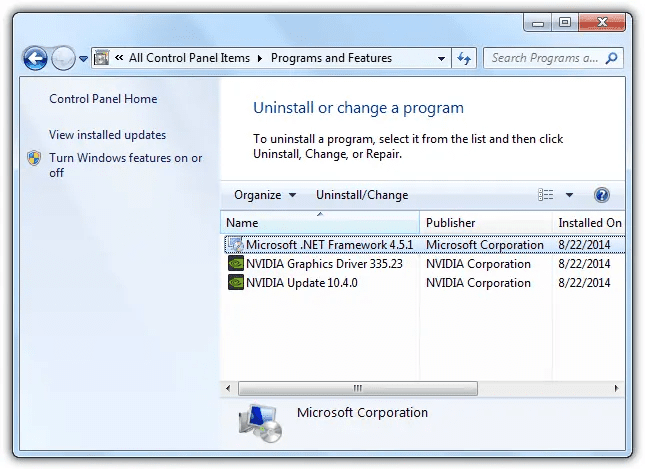Open the view options dropdown arrow
Screen dimensions: 645x469
click(569, 195)
